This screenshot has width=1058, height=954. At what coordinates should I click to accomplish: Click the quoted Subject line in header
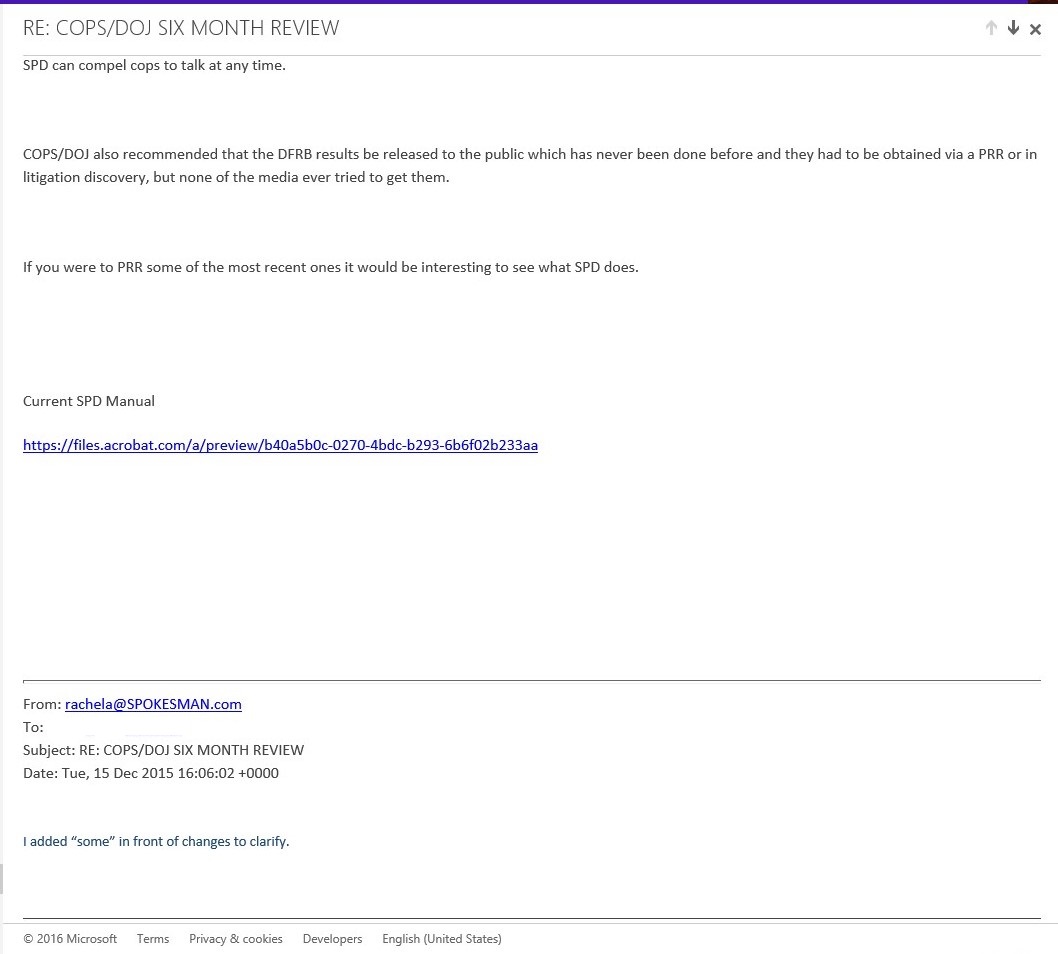[163, 750]
